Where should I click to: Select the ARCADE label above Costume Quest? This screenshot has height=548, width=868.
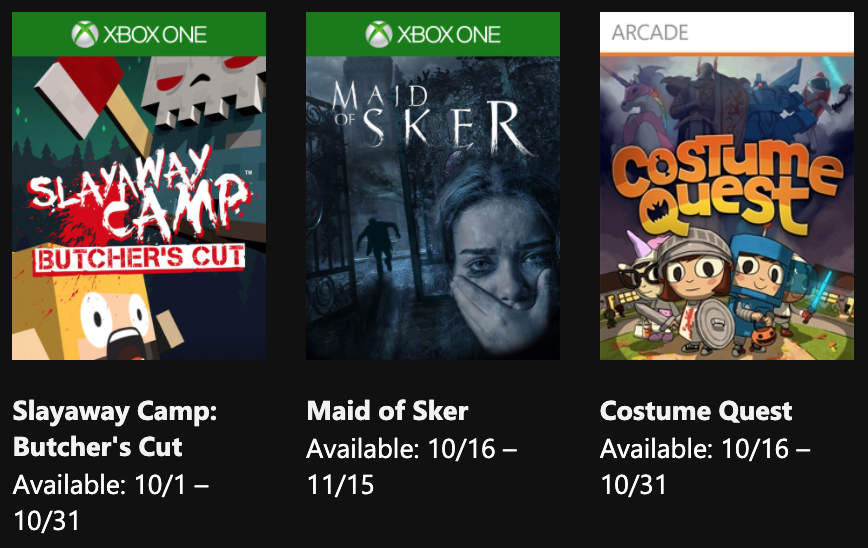pos(649,32)
